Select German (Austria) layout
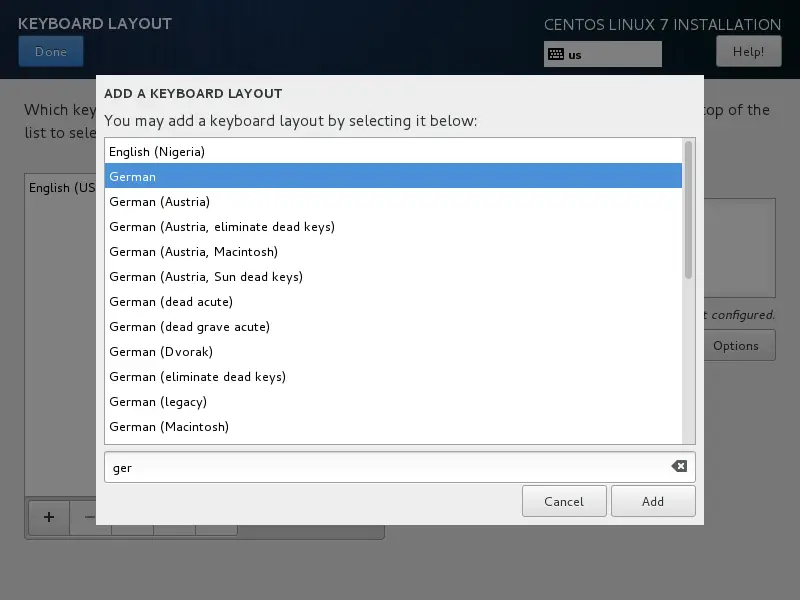 (x=393, y=202)
